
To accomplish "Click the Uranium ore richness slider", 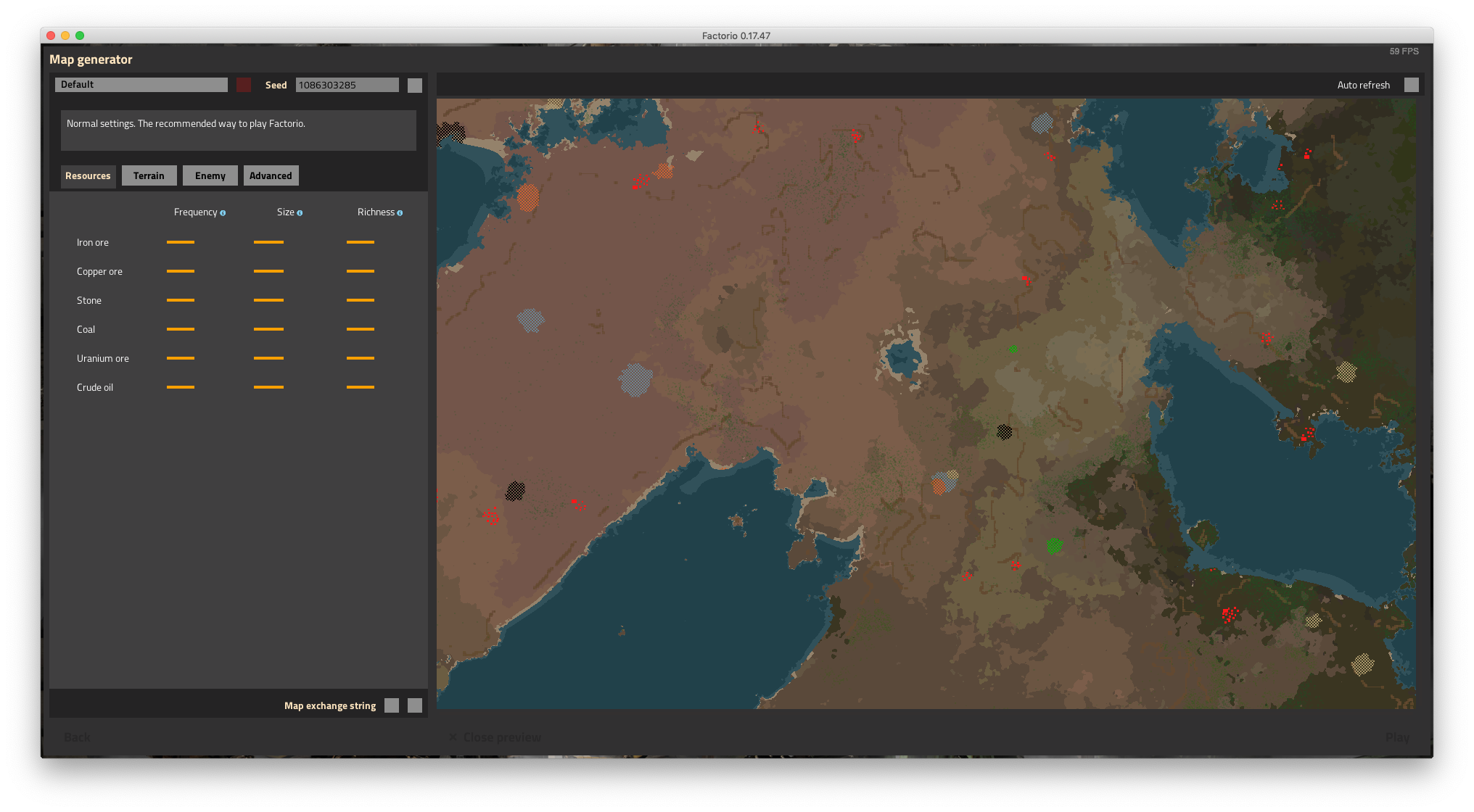I will click(x=361, y=358).
